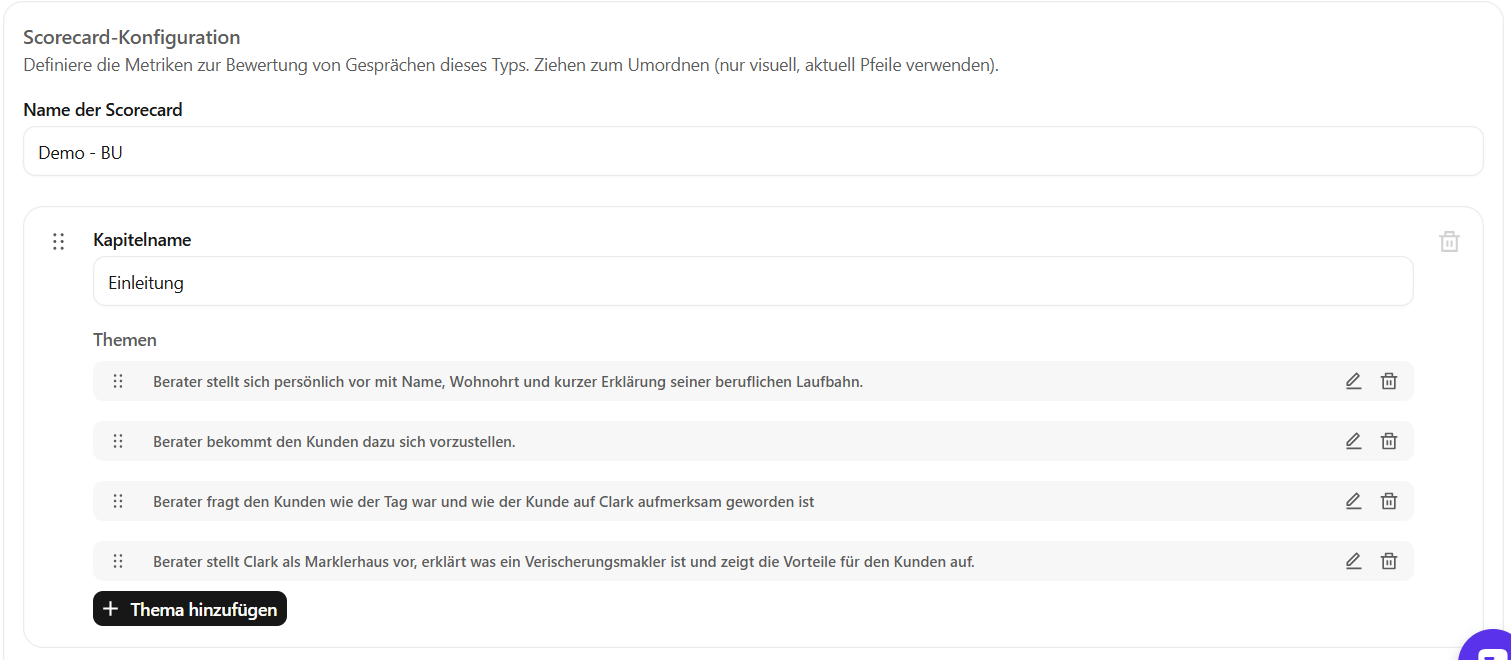Delete the 'Berater stellt sich persönlich vor' topic
This screenshot has height=660, width=1511.
(1389, 381)
